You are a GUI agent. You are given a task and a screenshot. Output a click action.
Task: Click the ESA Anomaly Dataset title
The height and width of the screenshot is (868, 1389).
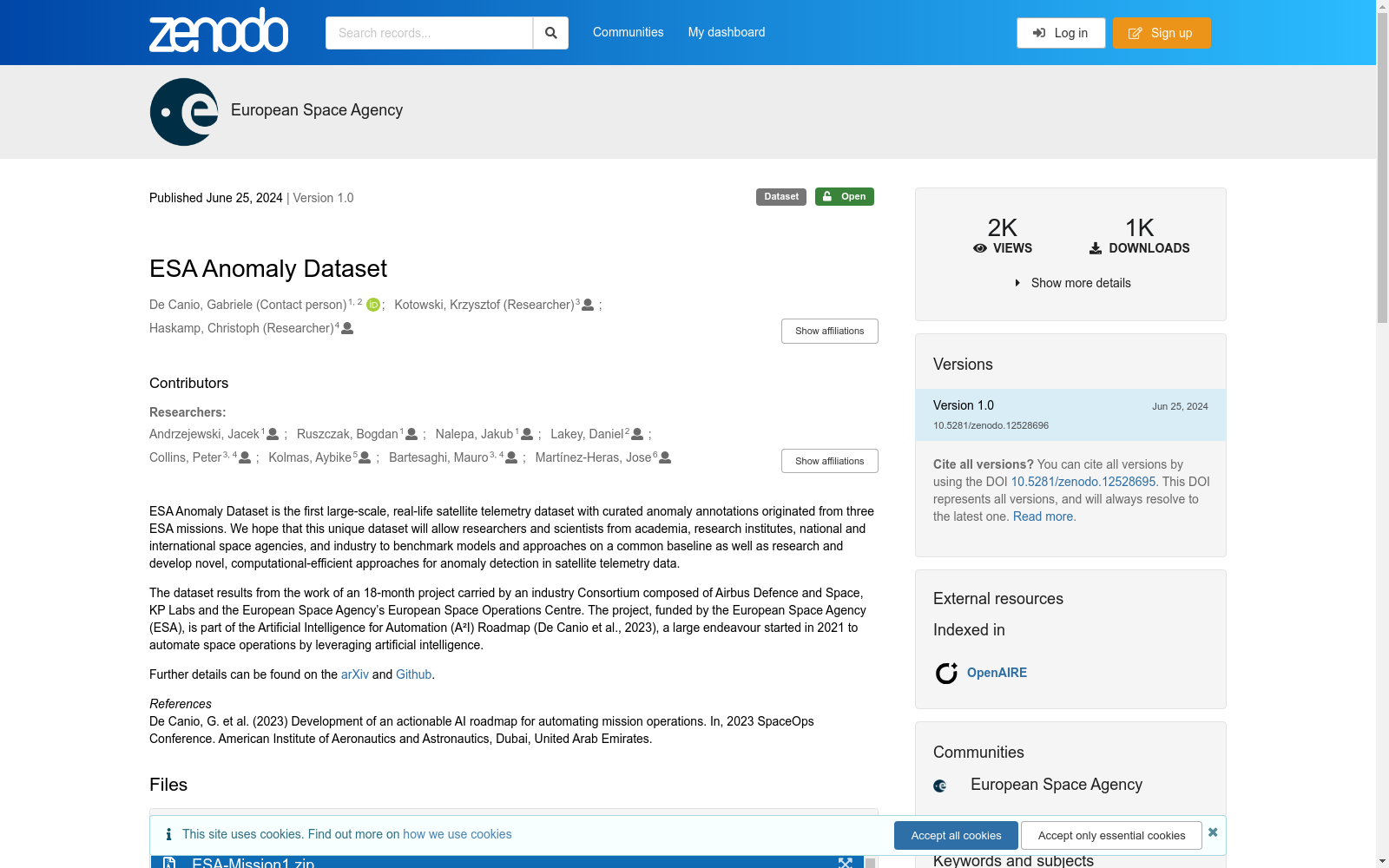pos(268,269)
